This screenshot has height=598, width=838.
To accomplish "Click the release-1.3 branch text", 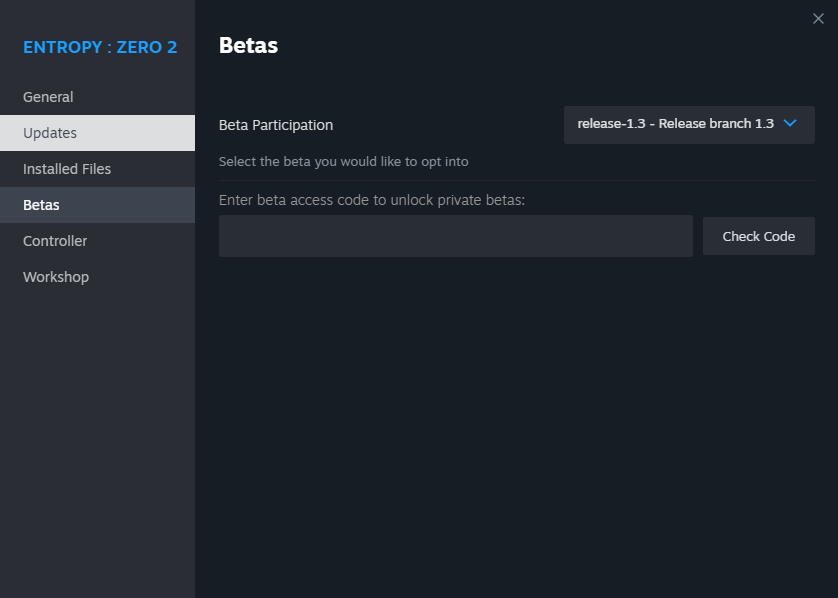I will click(x=675, y=124).
